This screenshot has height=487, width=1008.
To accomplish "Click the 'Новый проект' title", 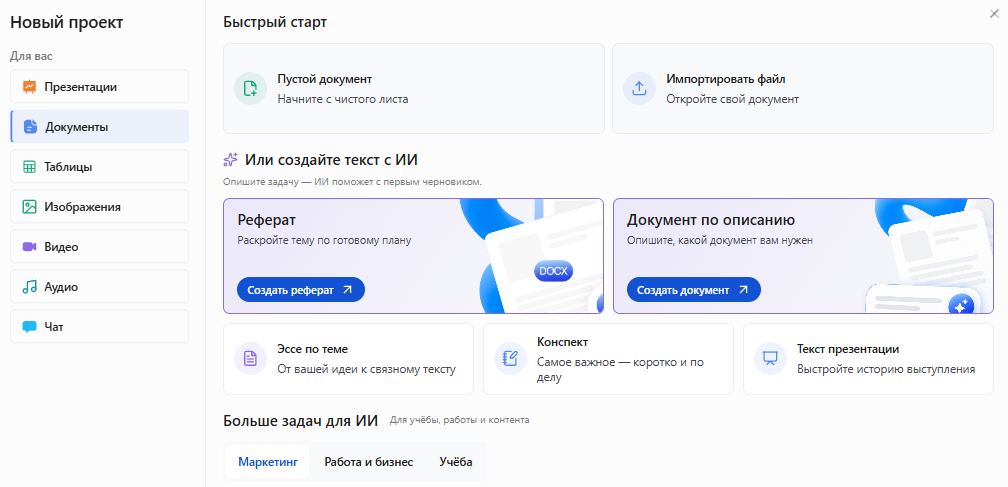I will [x=66, y=22].
